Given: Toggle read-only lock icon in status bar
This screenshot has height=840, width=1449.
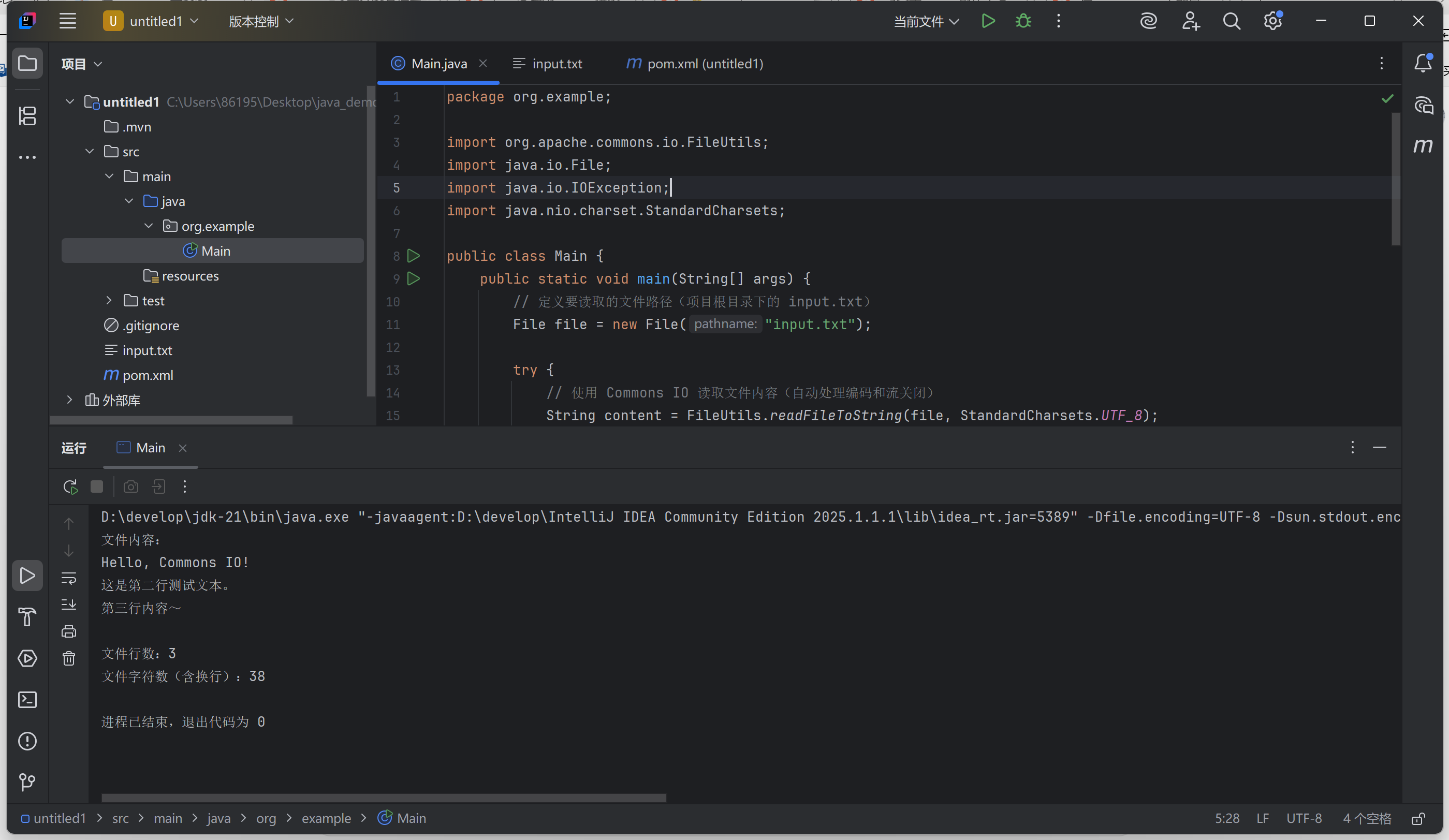Looking at the screenshot, I should [x=1418, y=819].
